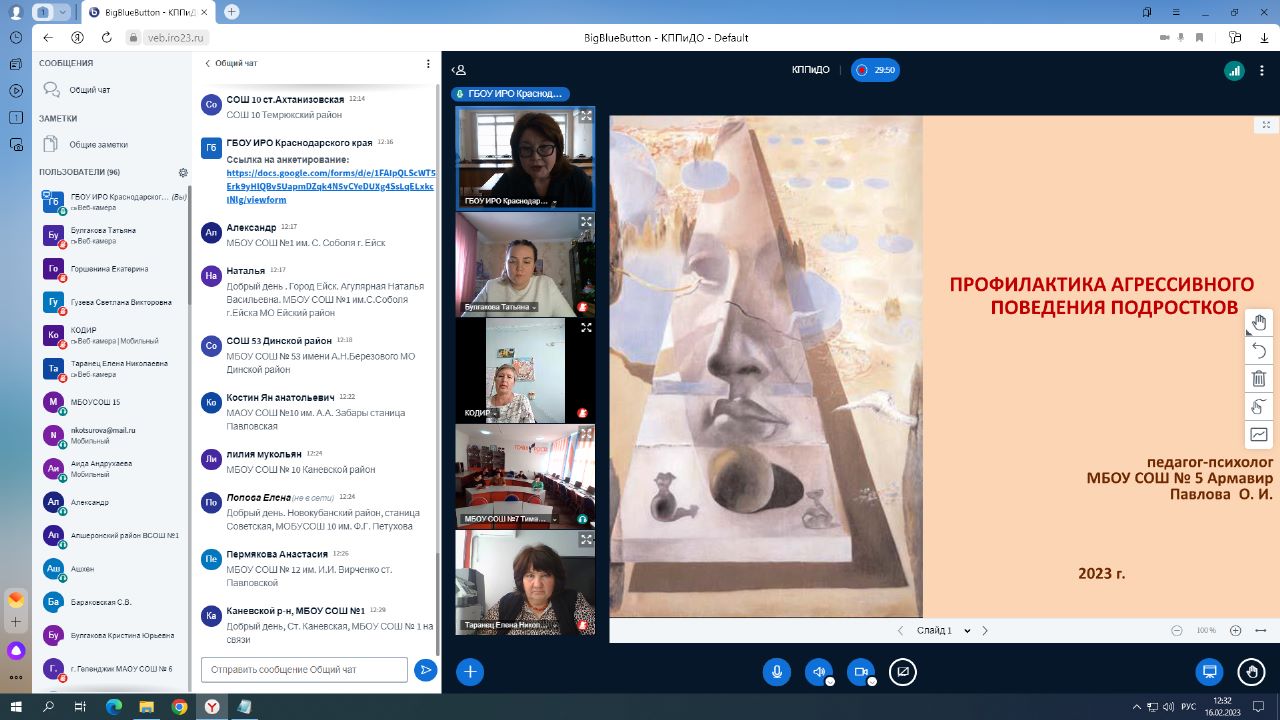Go to the next slide
Image resolution: width=1280 pixels, height=720 pixels.
pyautogui.click(x=985, y=631)
